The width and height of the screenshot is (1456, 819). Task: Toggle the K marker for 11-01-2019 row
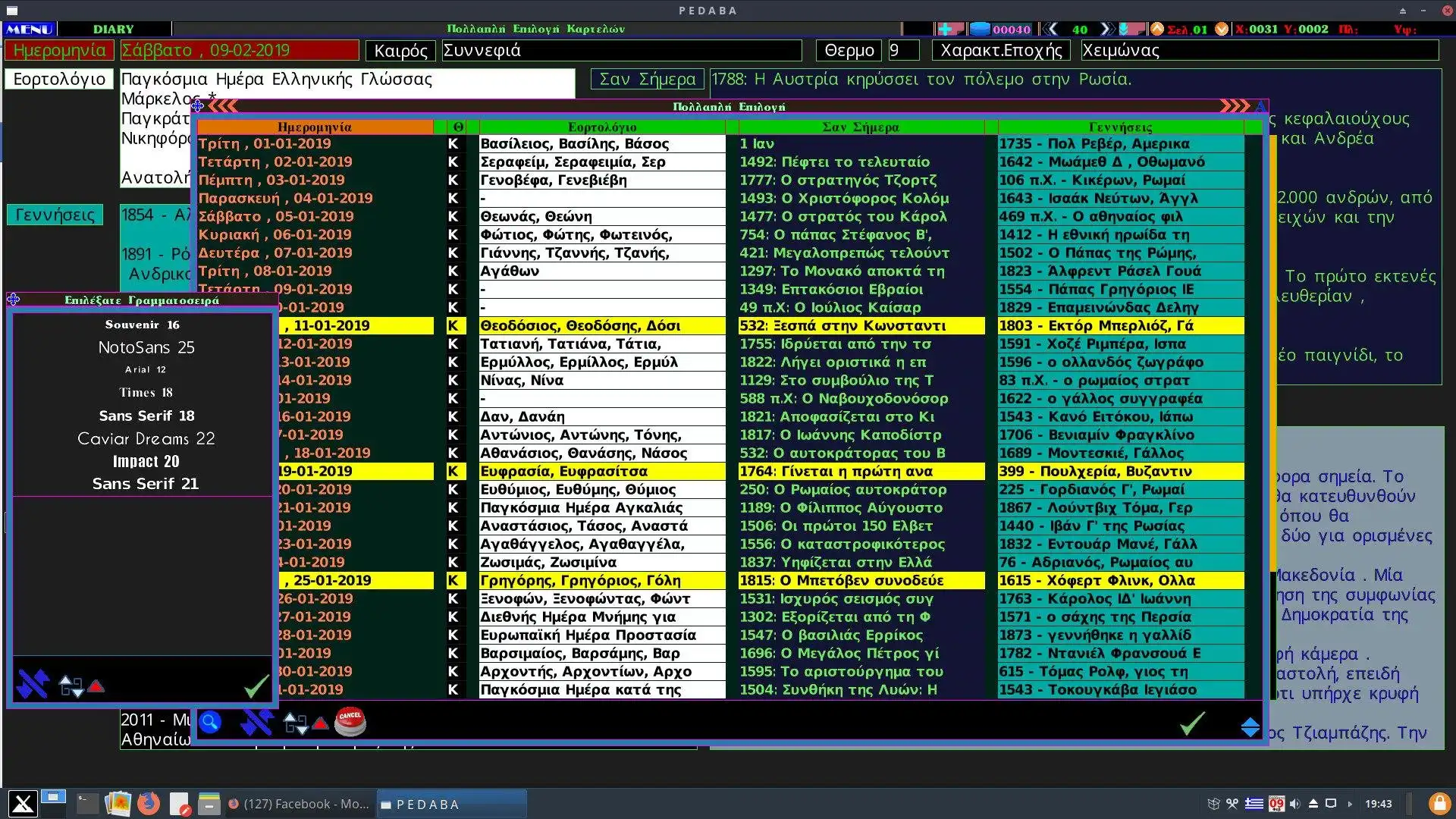pyautogui.click(x=453, y=326)
